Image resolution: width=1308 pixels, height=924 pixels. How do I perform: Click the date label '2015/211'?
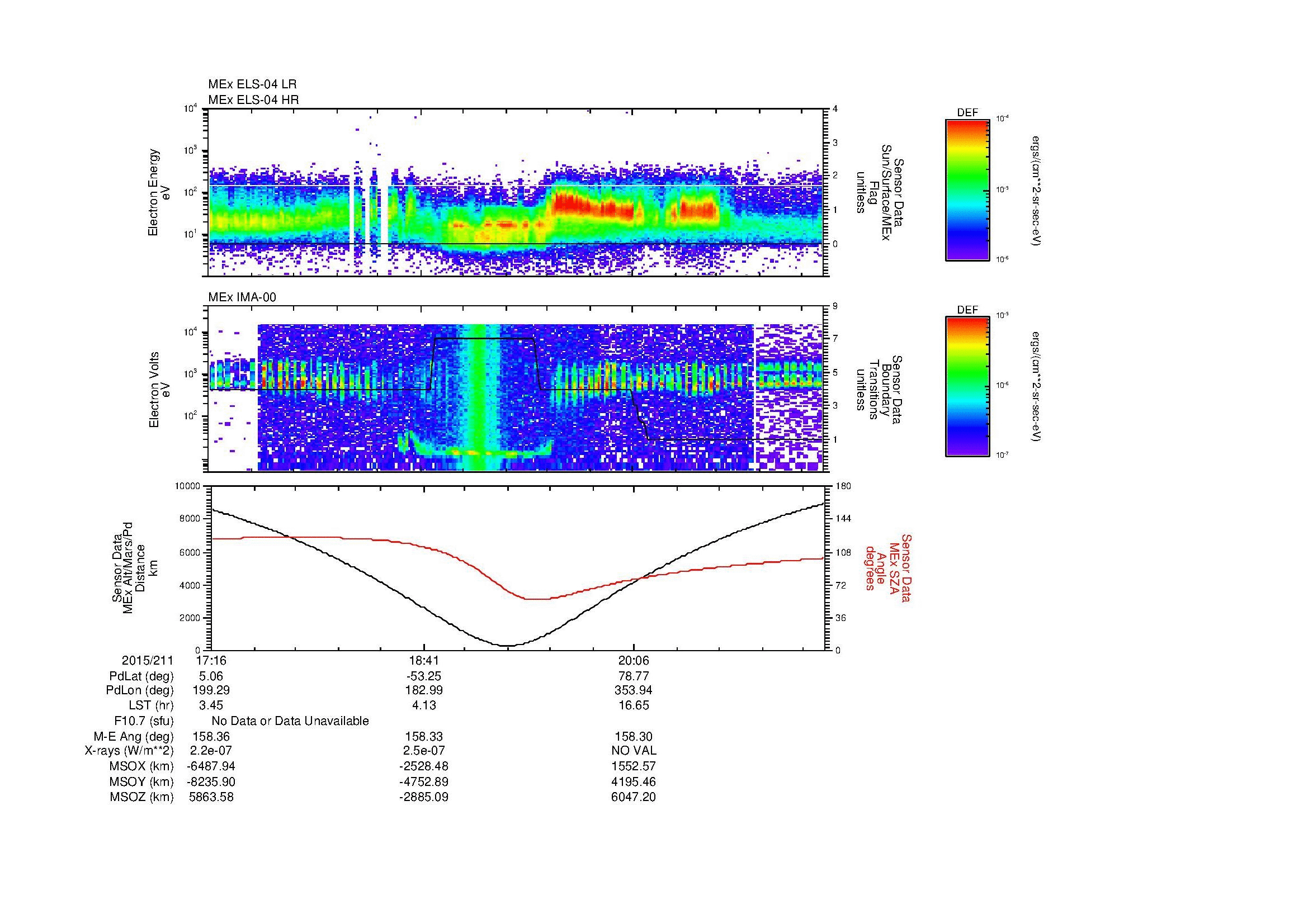pos(147,661)
